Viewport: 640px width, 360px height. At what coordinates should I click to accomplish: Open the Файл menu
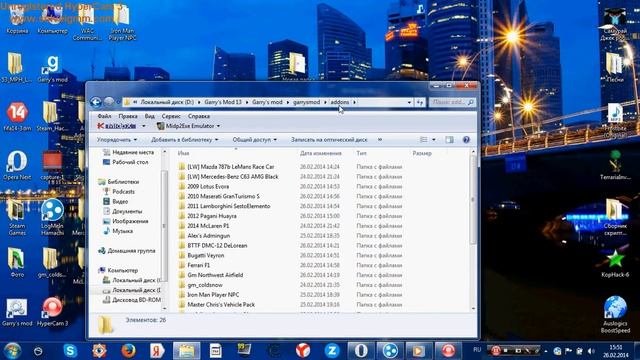[104, 116]
